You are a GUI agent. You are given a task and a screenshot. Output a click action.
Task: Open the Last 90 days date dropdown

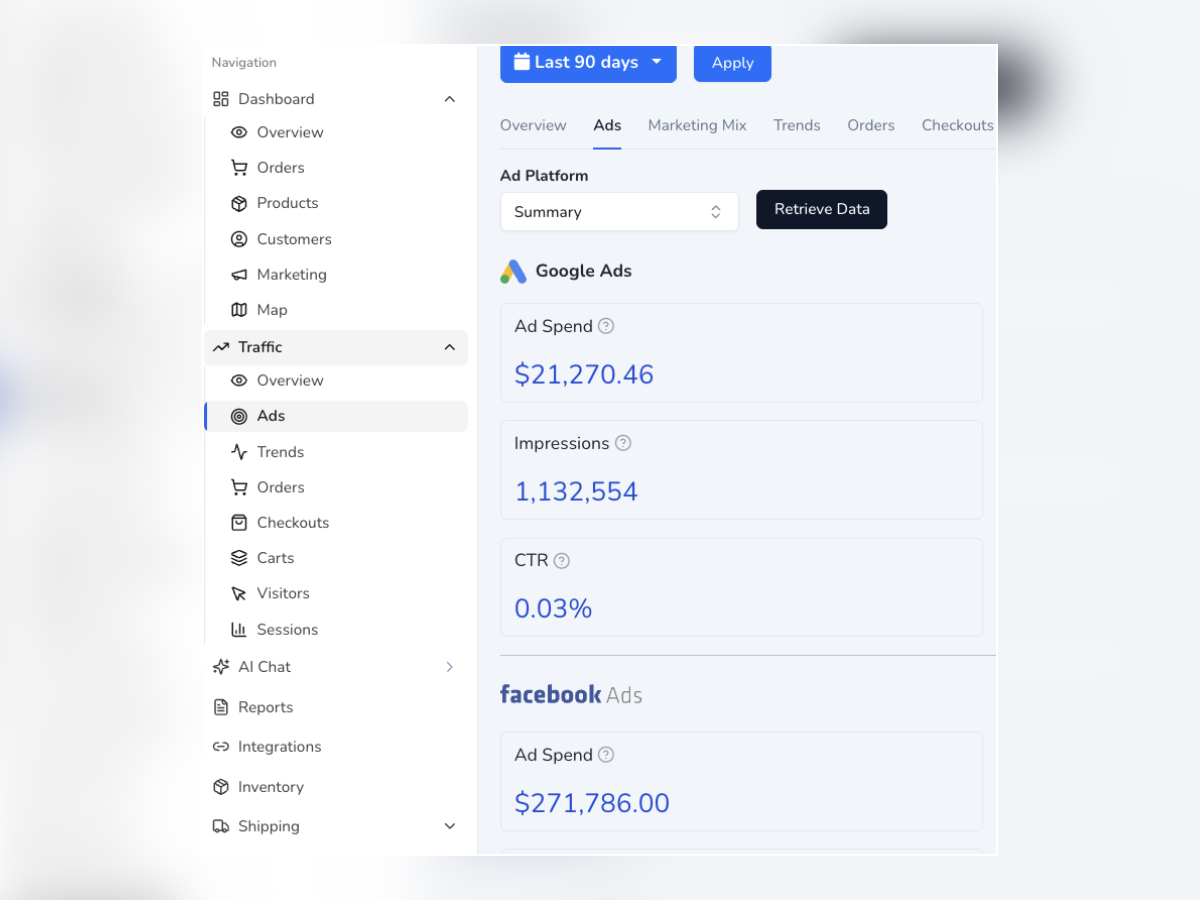588,62
